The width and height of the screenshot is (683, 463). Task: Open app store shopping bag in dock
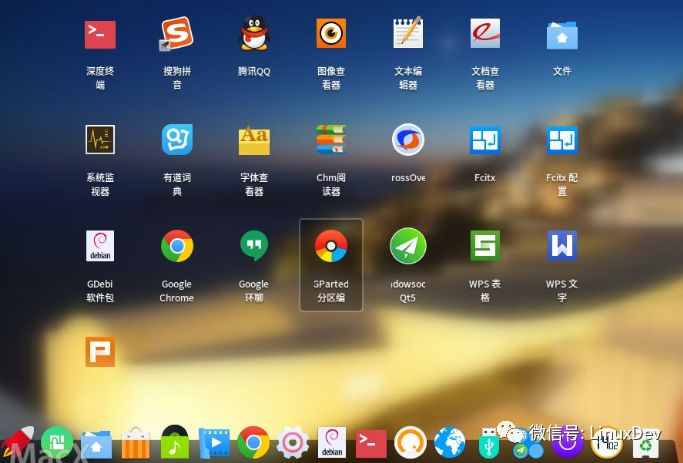[135, 443]
